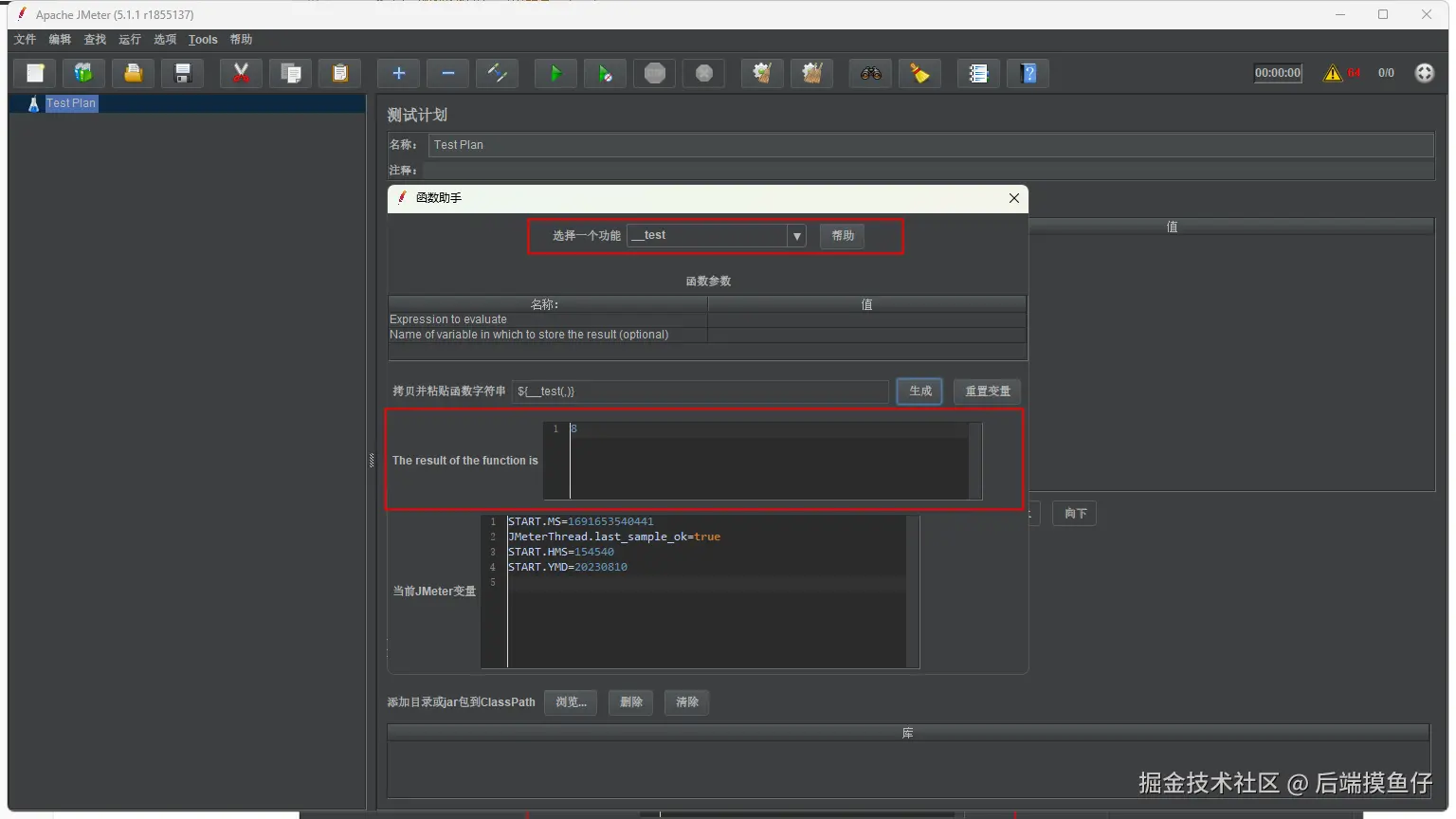Click the JMeterThread.last_sample_ok=true line
This screenshot has height=819, width=1456.
click(614, 537)
